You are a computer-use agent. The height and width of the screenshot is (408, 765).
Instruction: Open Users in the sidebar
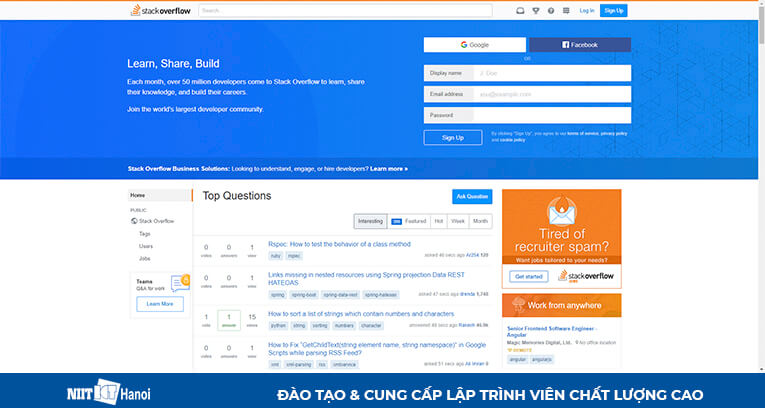tap(145, 246)
